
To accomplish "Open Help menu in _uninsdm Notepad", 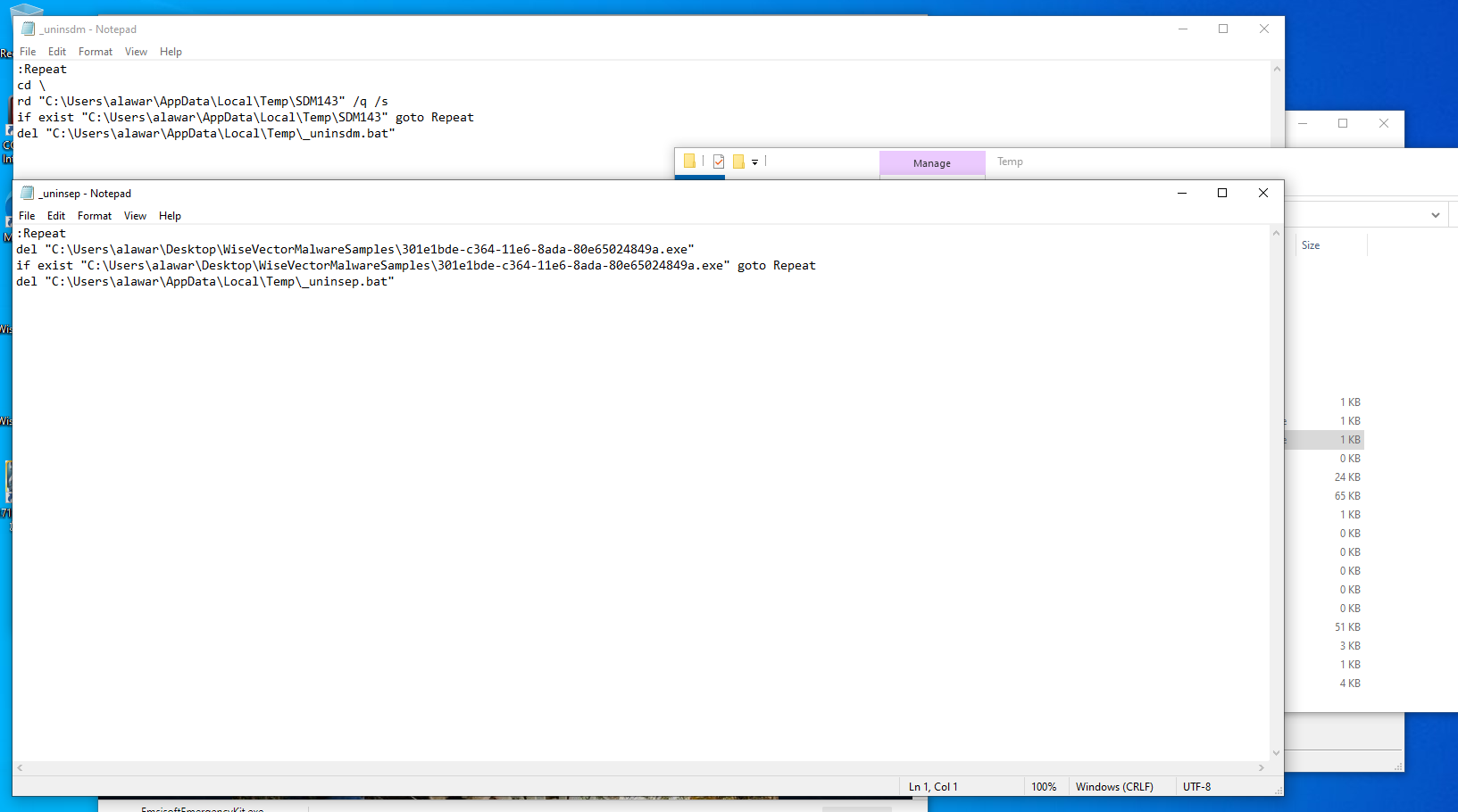I will pos(171,52).
